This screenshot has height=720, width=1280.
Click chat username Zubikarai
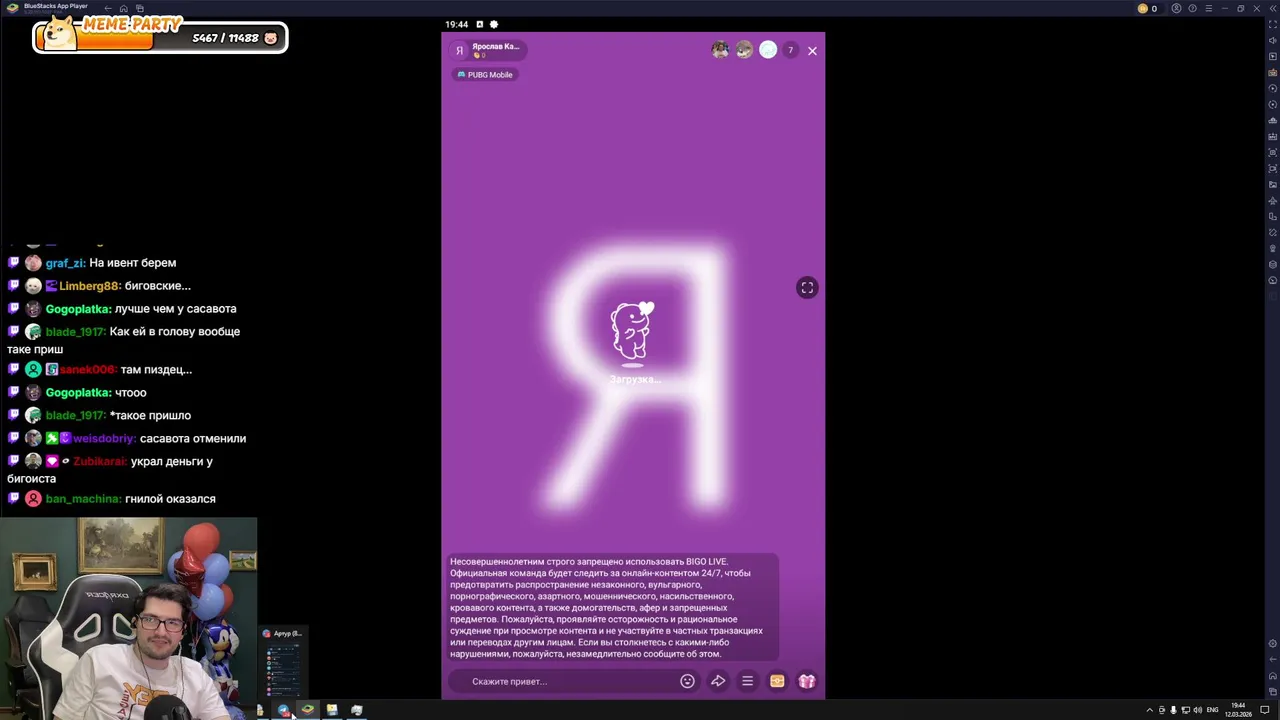(x=100, y=462)
